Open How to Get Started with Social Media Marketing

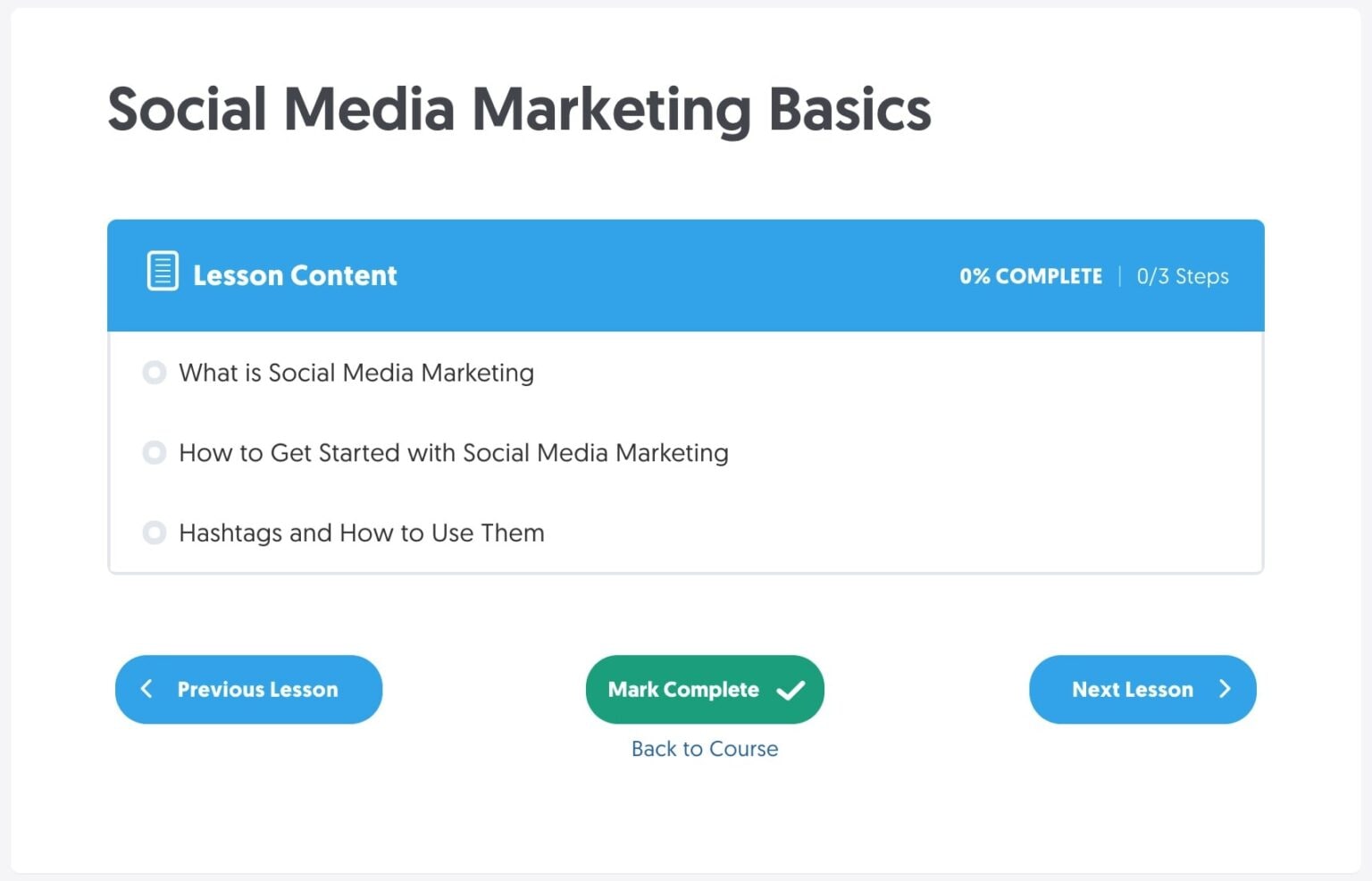pos(453,453)
